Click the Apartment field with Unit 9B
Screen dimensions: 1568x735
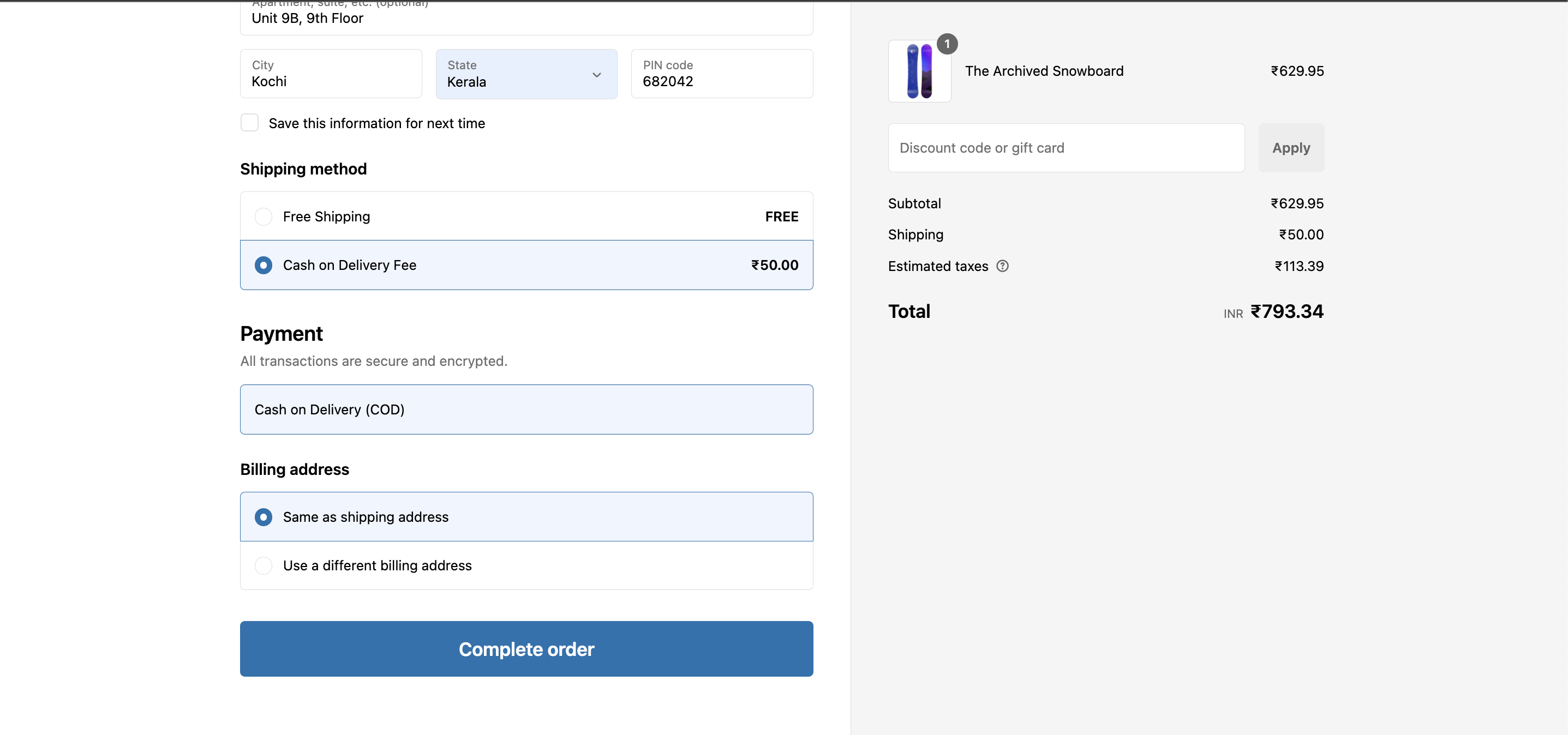coord(526,18)
